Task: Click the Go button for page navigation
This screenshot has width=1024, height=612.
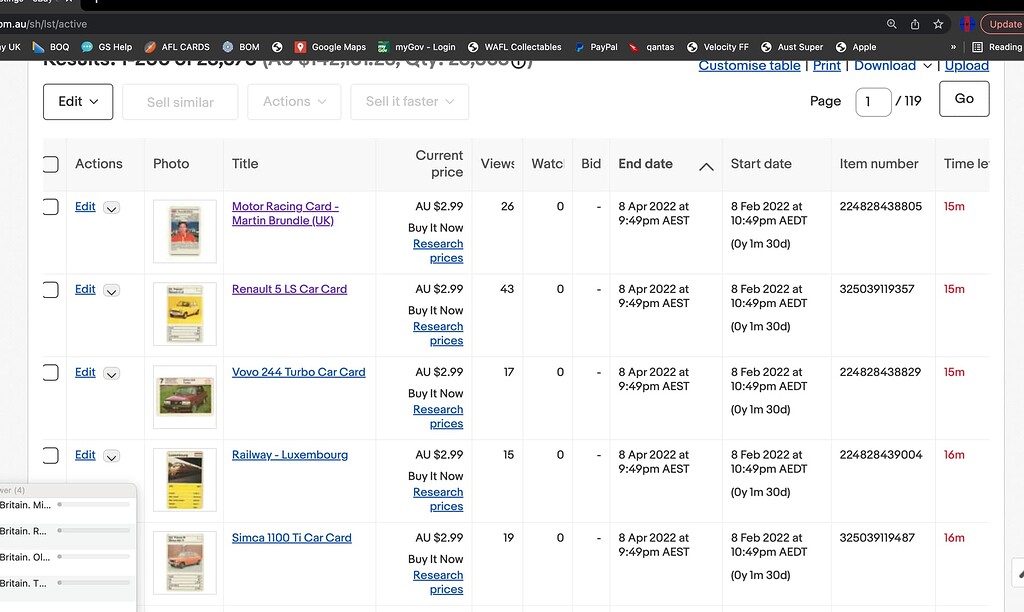Action: pos(964,99)
